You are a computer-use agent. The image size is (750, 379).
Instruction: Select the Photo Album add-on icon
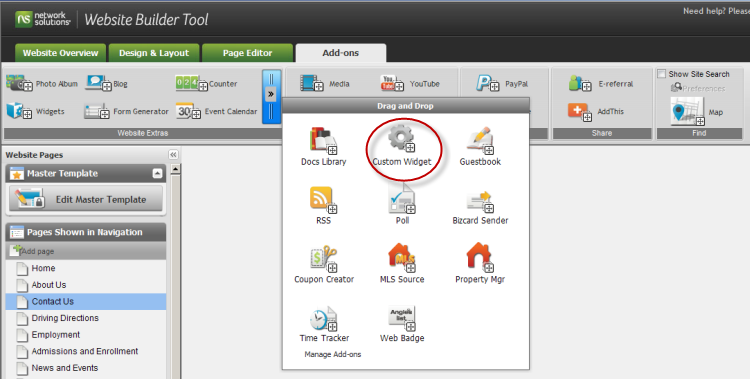coord(19,83)
